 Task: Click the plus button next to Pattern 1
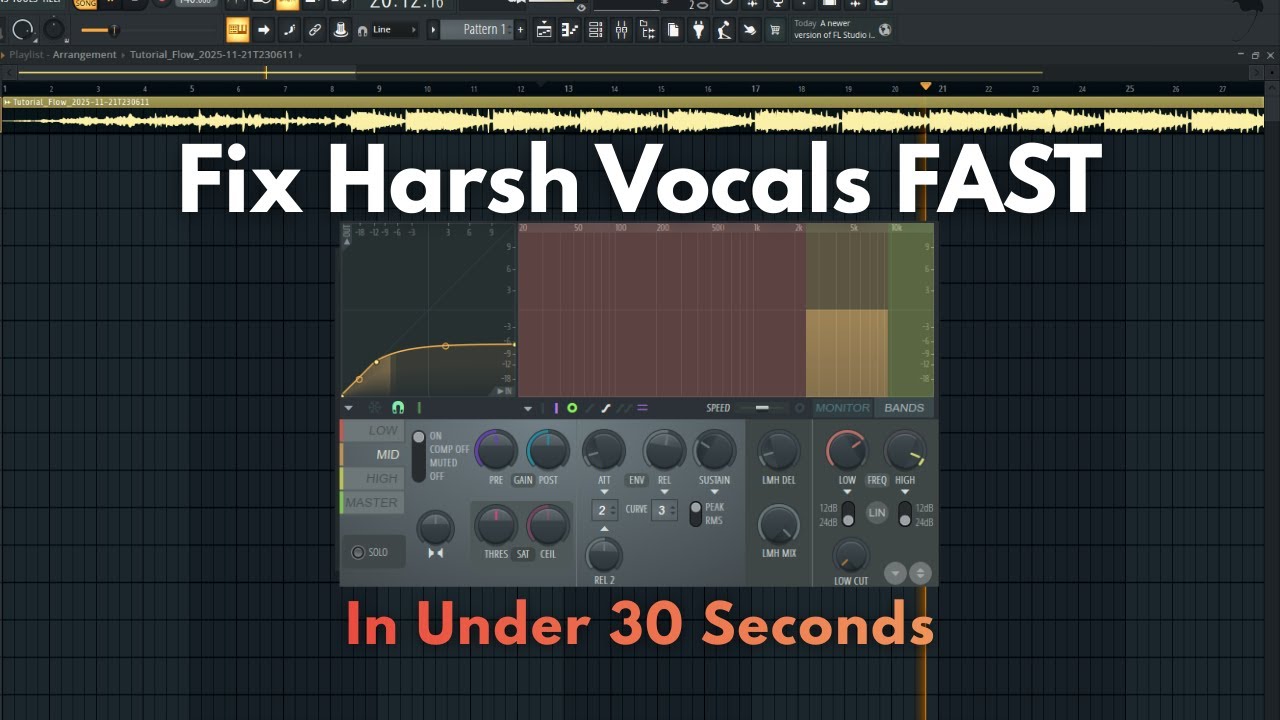(x=520, y=30)
